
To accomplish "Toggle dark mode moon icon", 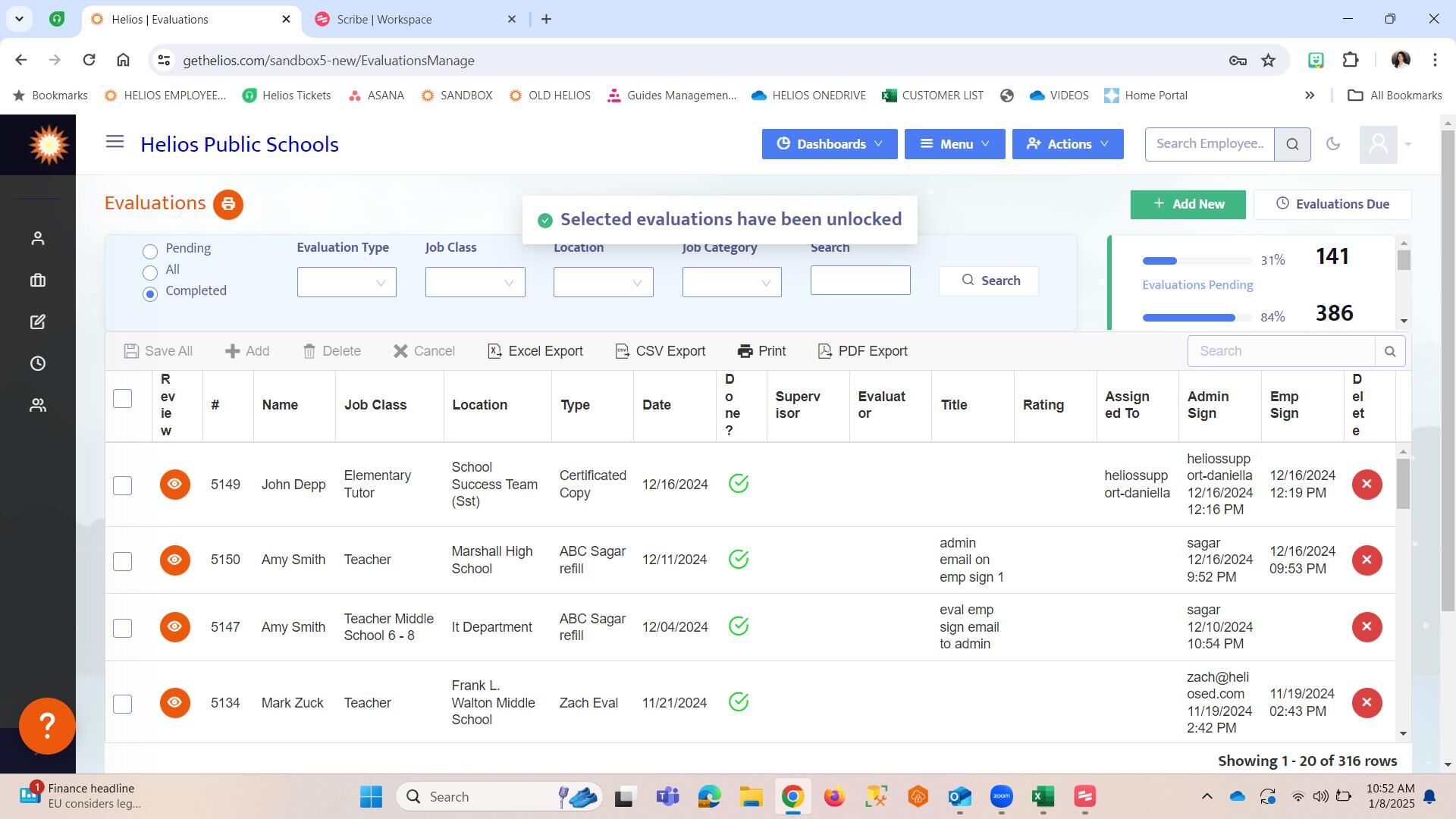I will 1332,144.
